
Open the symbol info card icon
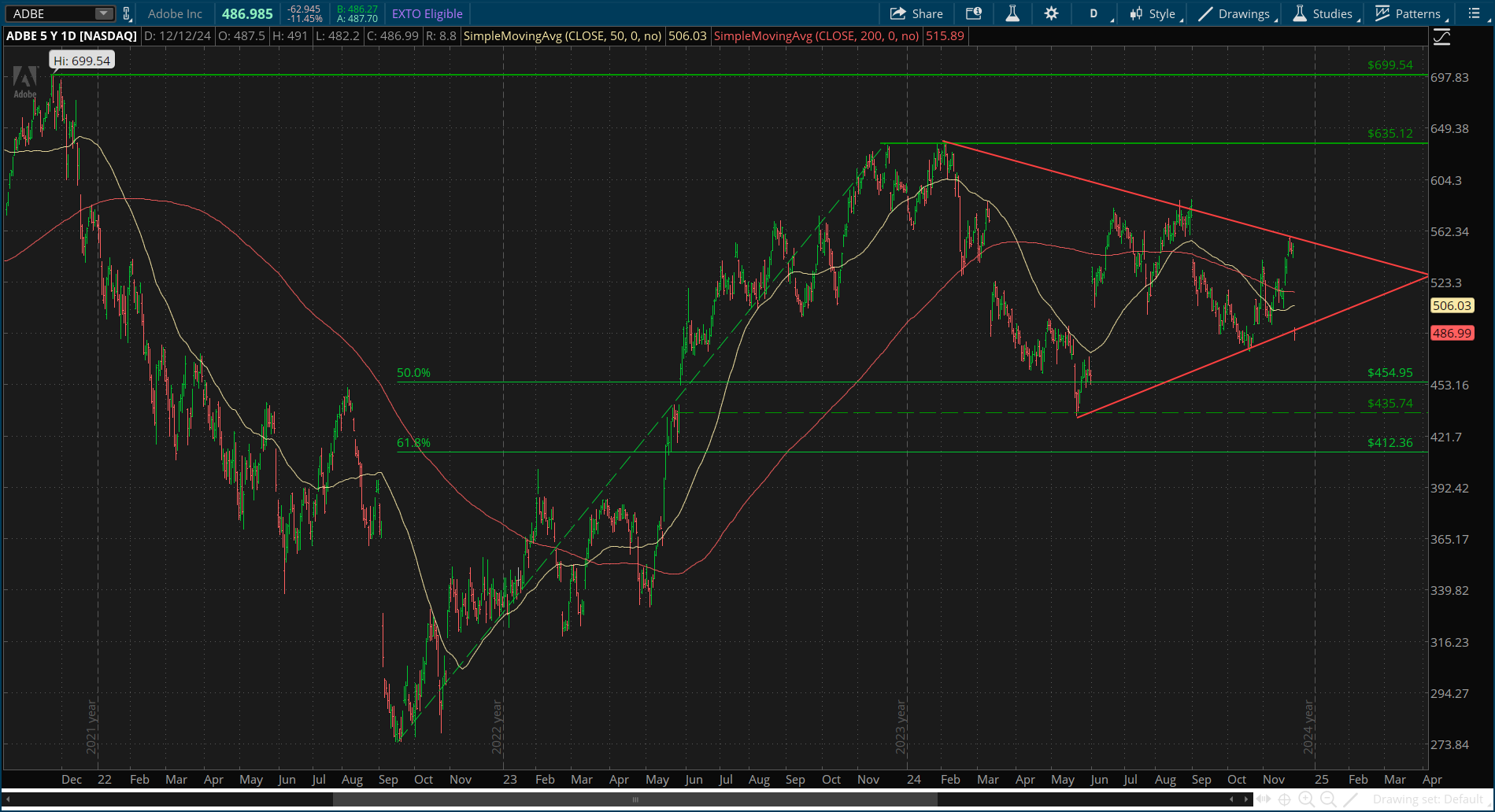pos(974,13)
